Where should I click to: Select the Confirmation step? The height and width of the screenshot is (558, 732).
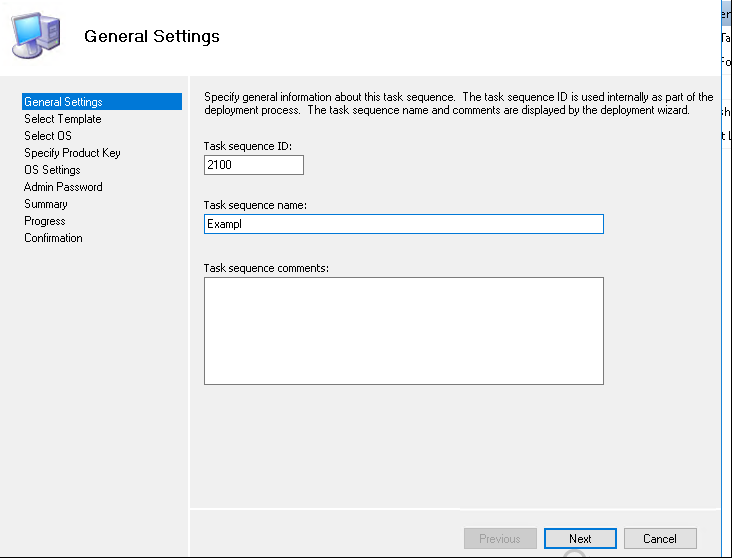coord(53,238)
